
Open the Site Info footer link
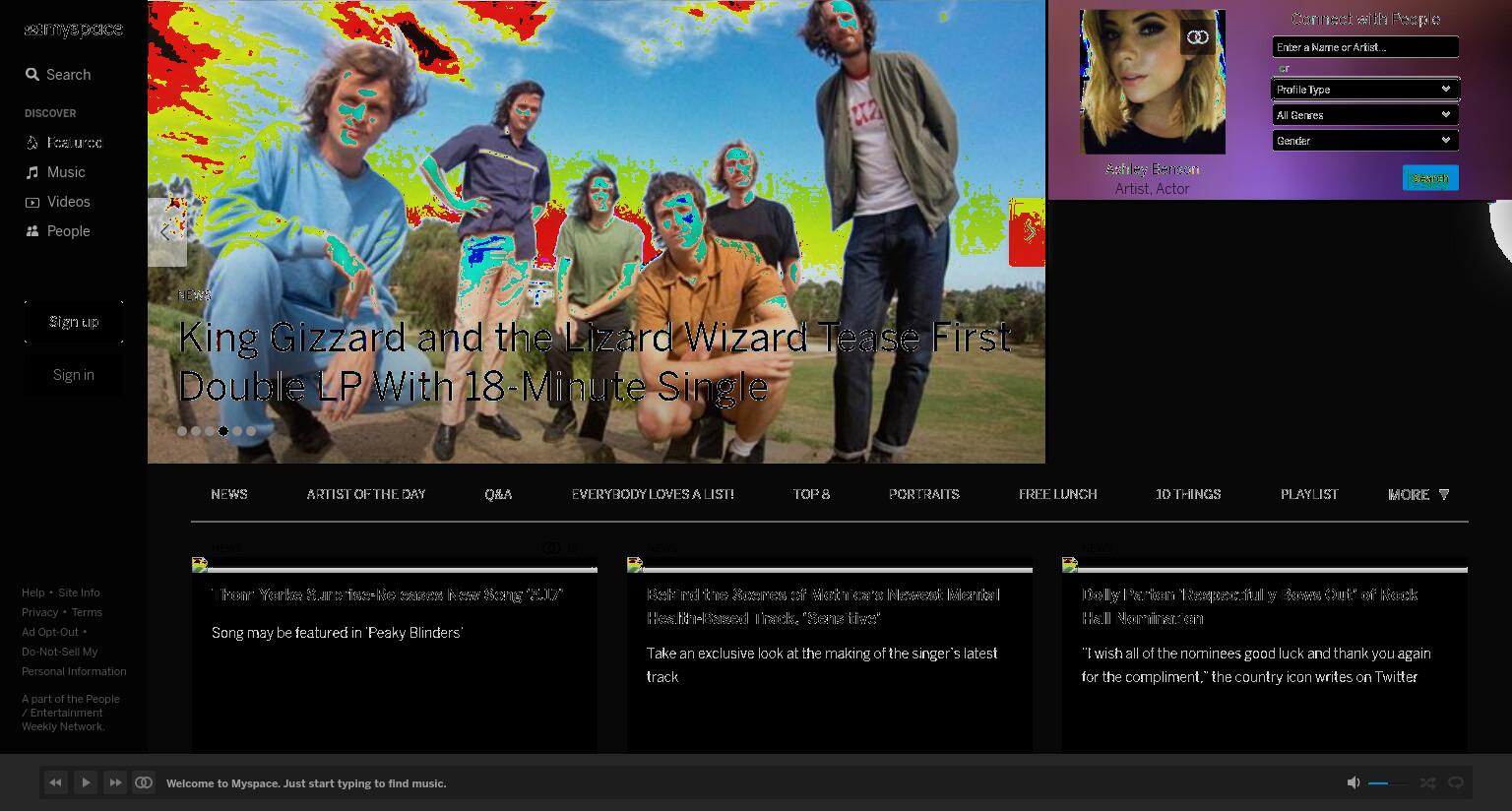click(x=79, y=593)
